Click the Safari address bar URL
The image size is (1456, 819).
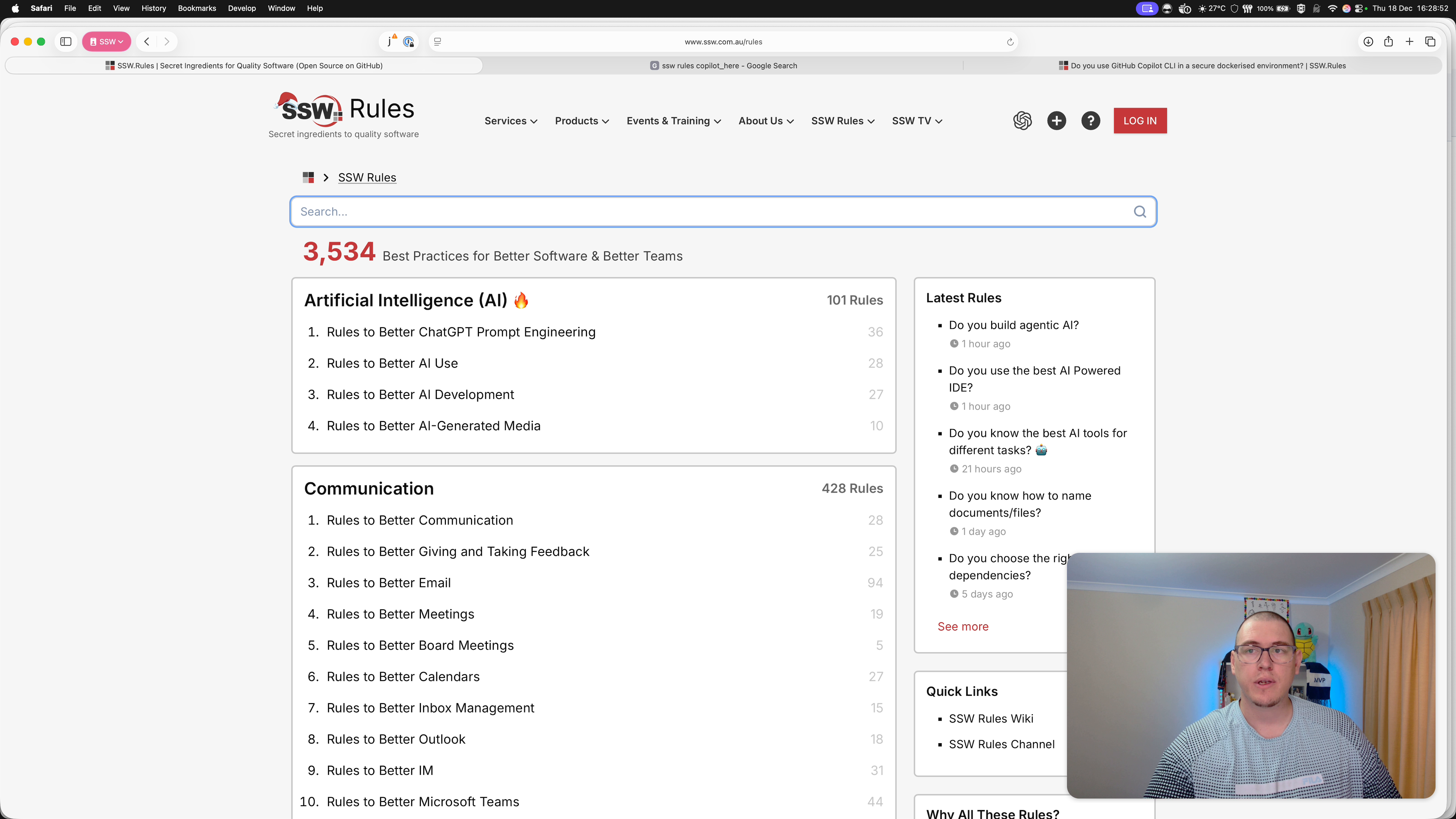pos(723,42)
